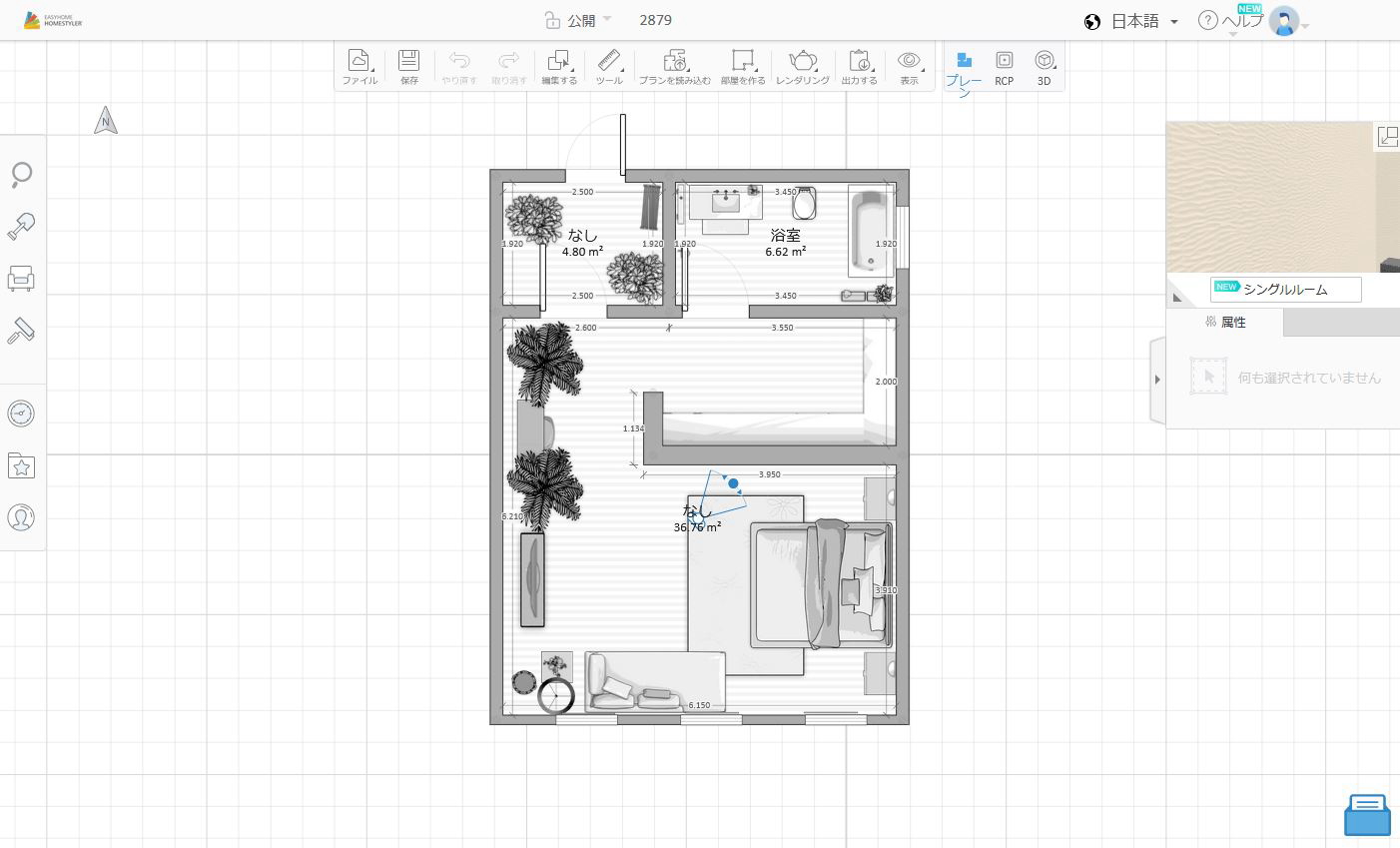This screenshot has width=1400, height=848.
Task: Open the user avatar account menu
Action: (x=1284, y=21)
